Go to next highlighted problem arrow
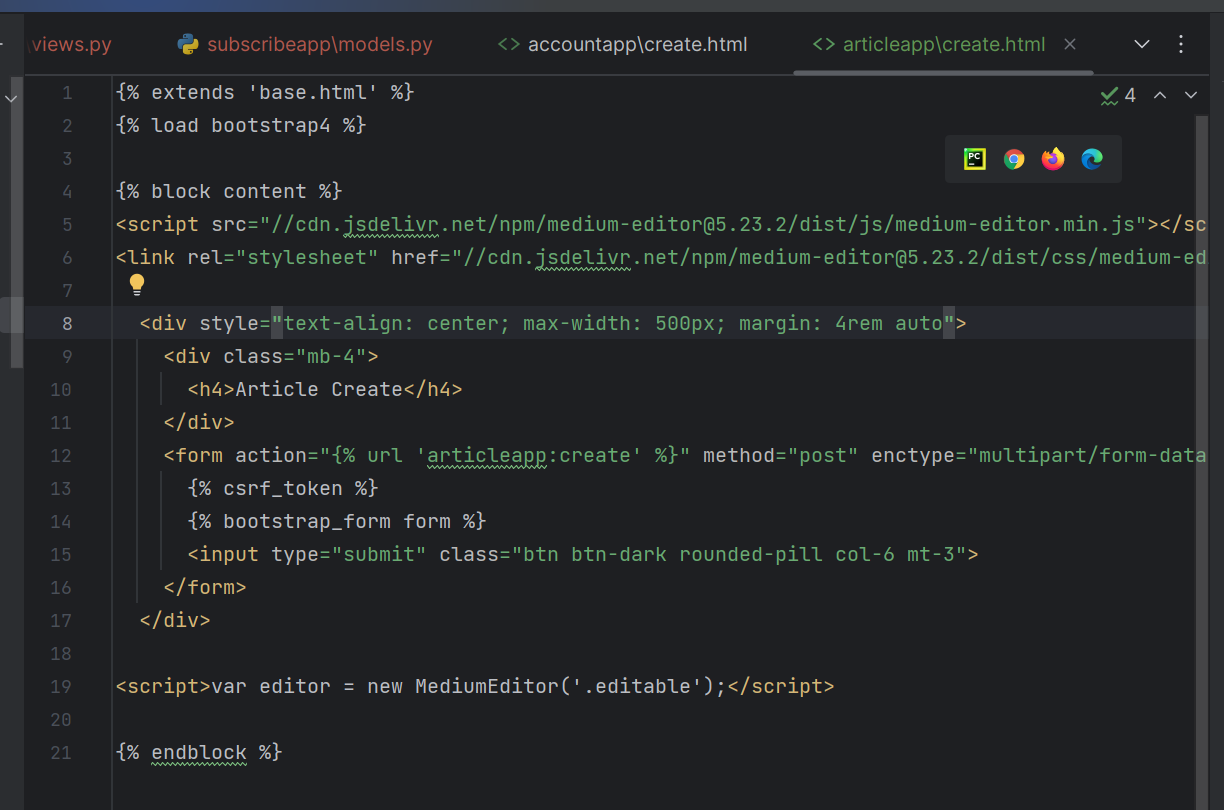This screenshot has width=1224, height=810. [1191, 95]
